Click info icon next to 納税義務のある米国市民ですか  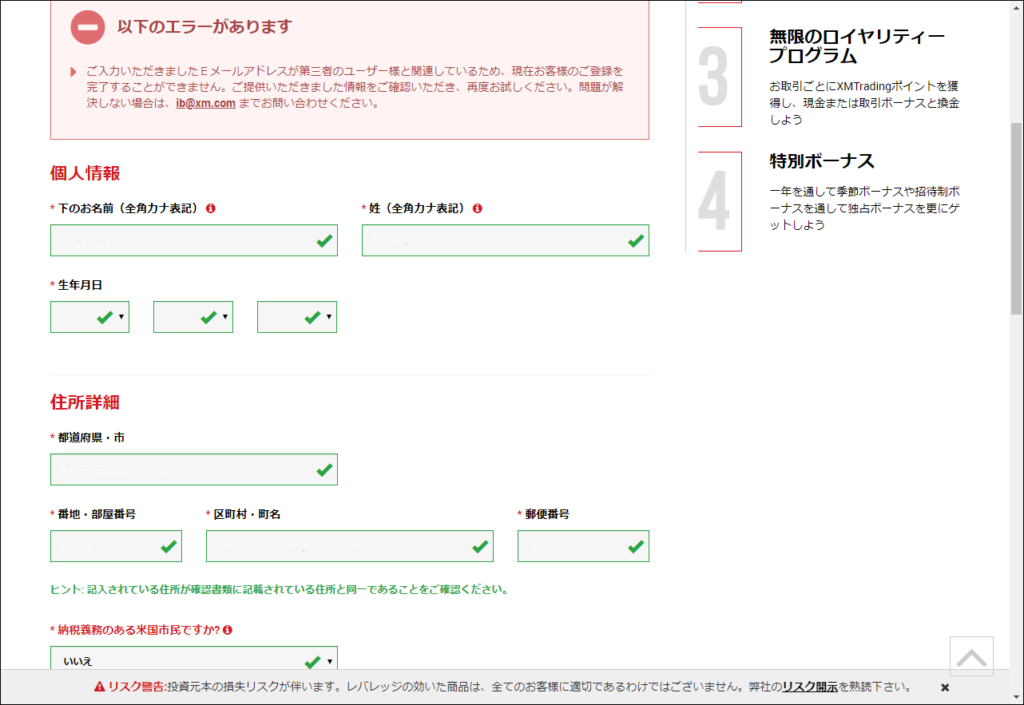coord(227,630)
